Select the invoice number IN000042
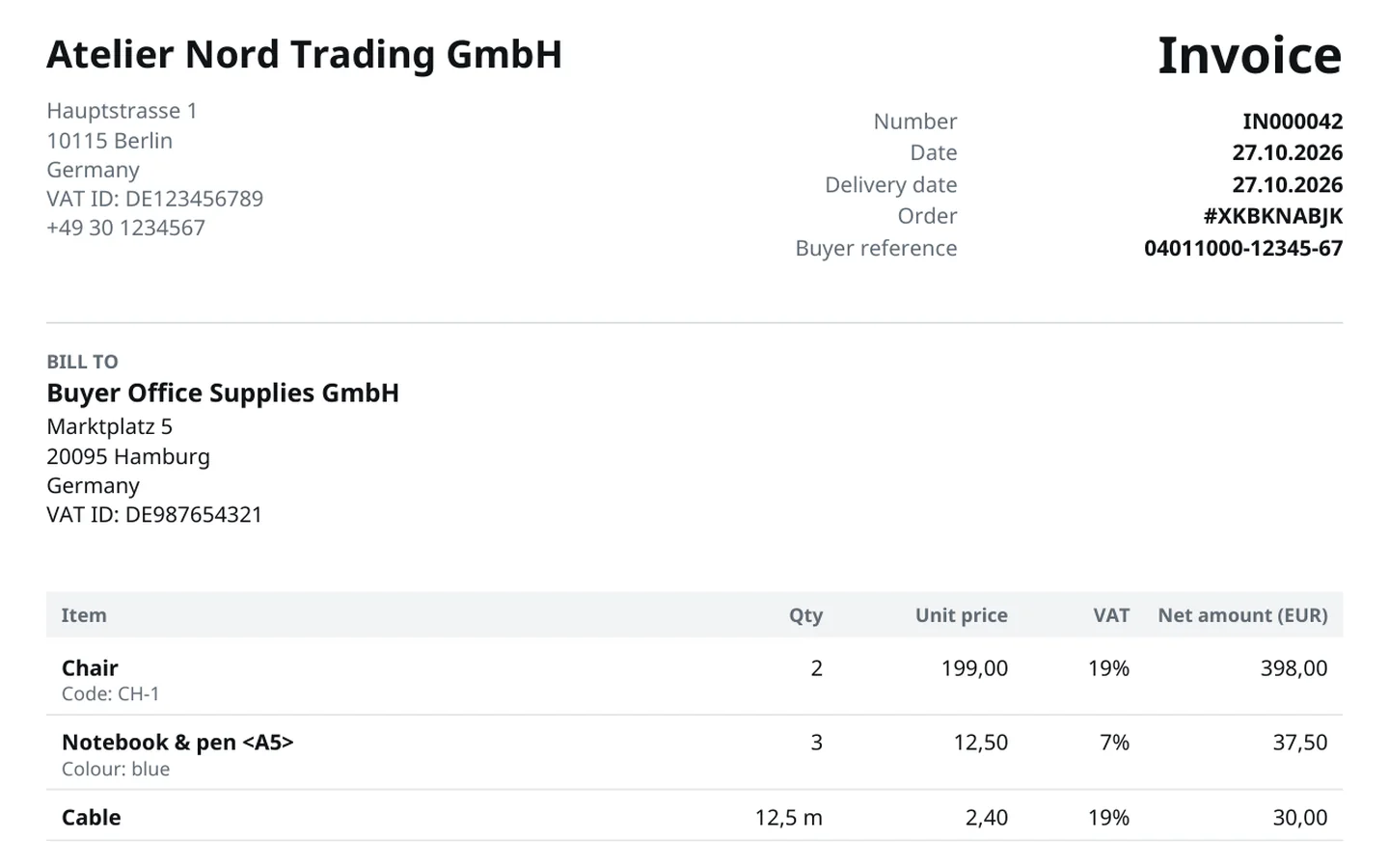 (1293, 122)
